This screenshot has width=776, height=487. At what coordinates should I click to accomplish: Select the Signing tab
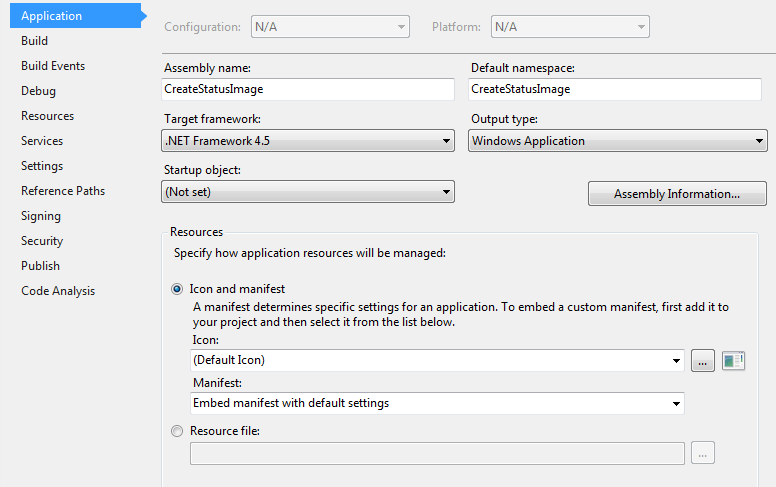pos(41,216)
